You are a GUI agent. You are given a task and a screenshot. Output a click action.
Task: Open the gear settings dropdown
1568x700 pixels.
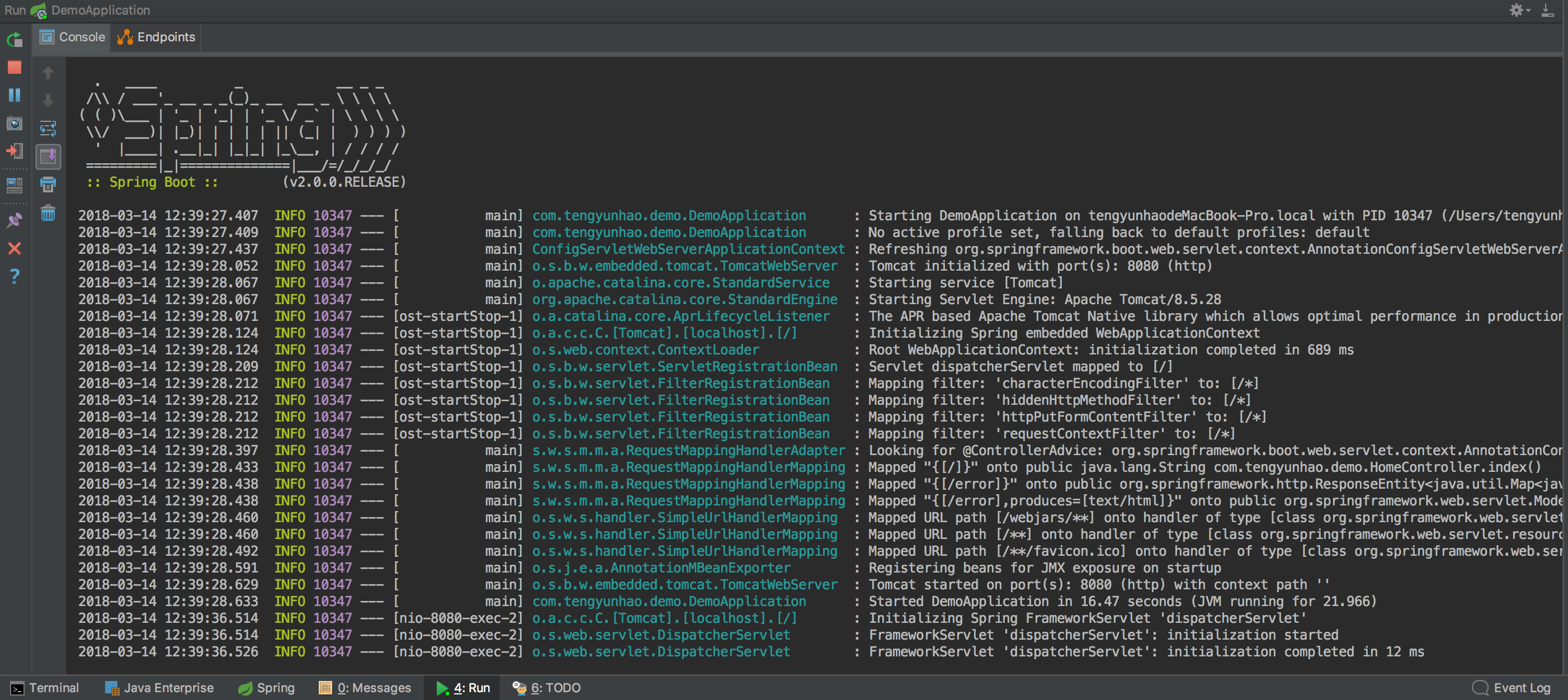point(1518,11)
